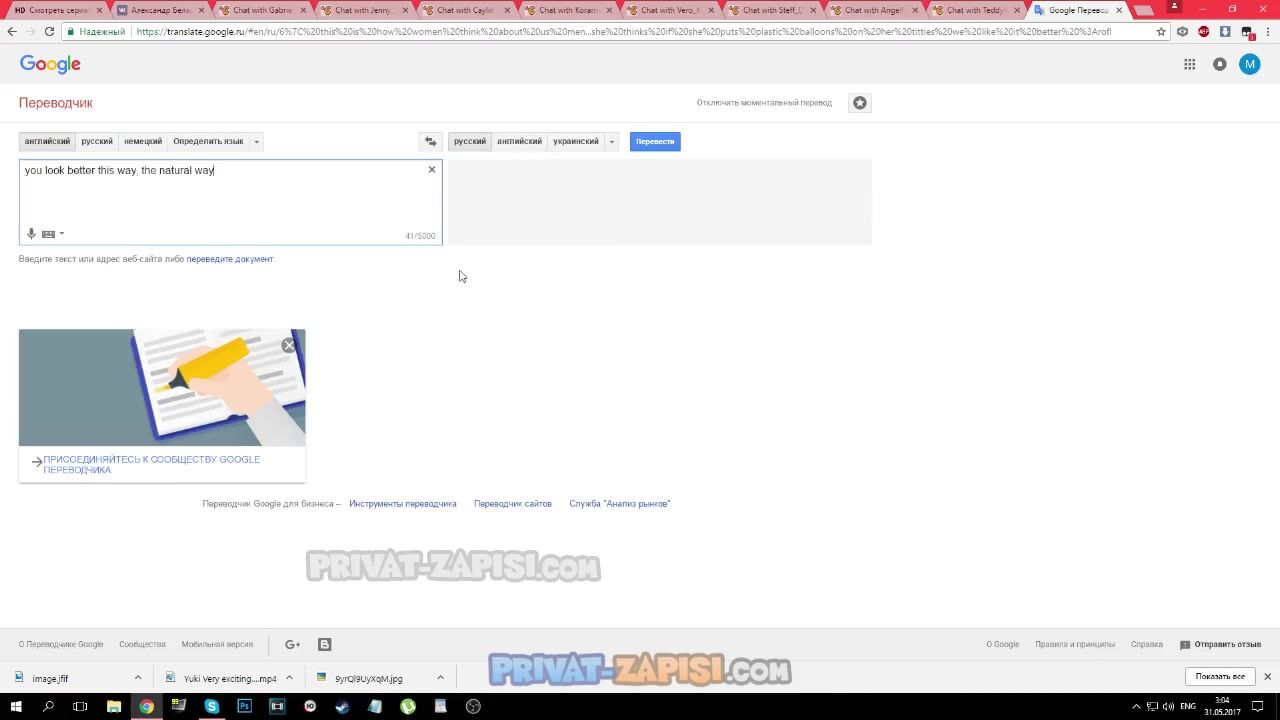Click the swap languages icon
This screenshot has height=720, width=1280.
tap(430, 142)
